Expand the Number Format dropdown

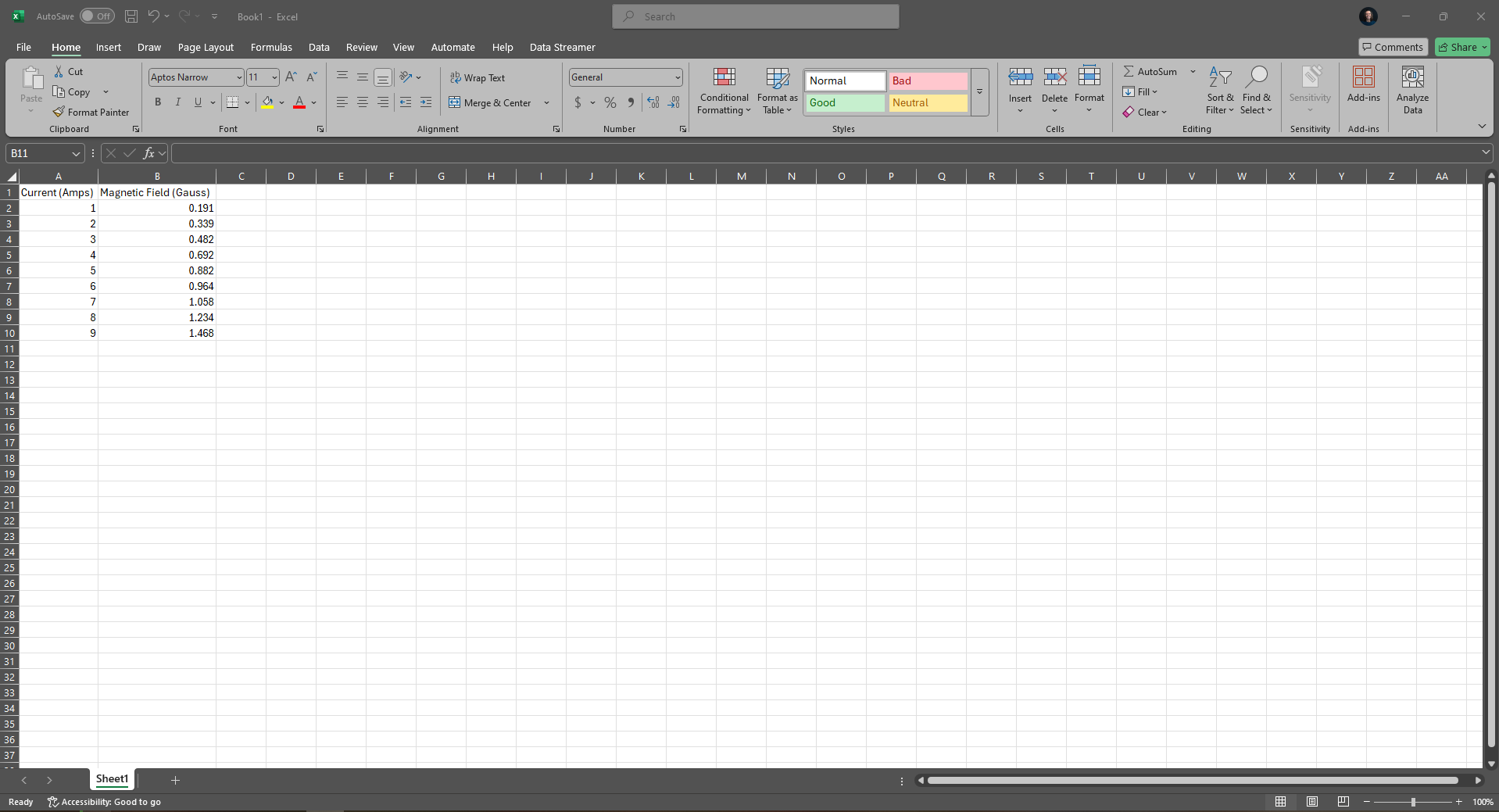click(x=677, y=77)
